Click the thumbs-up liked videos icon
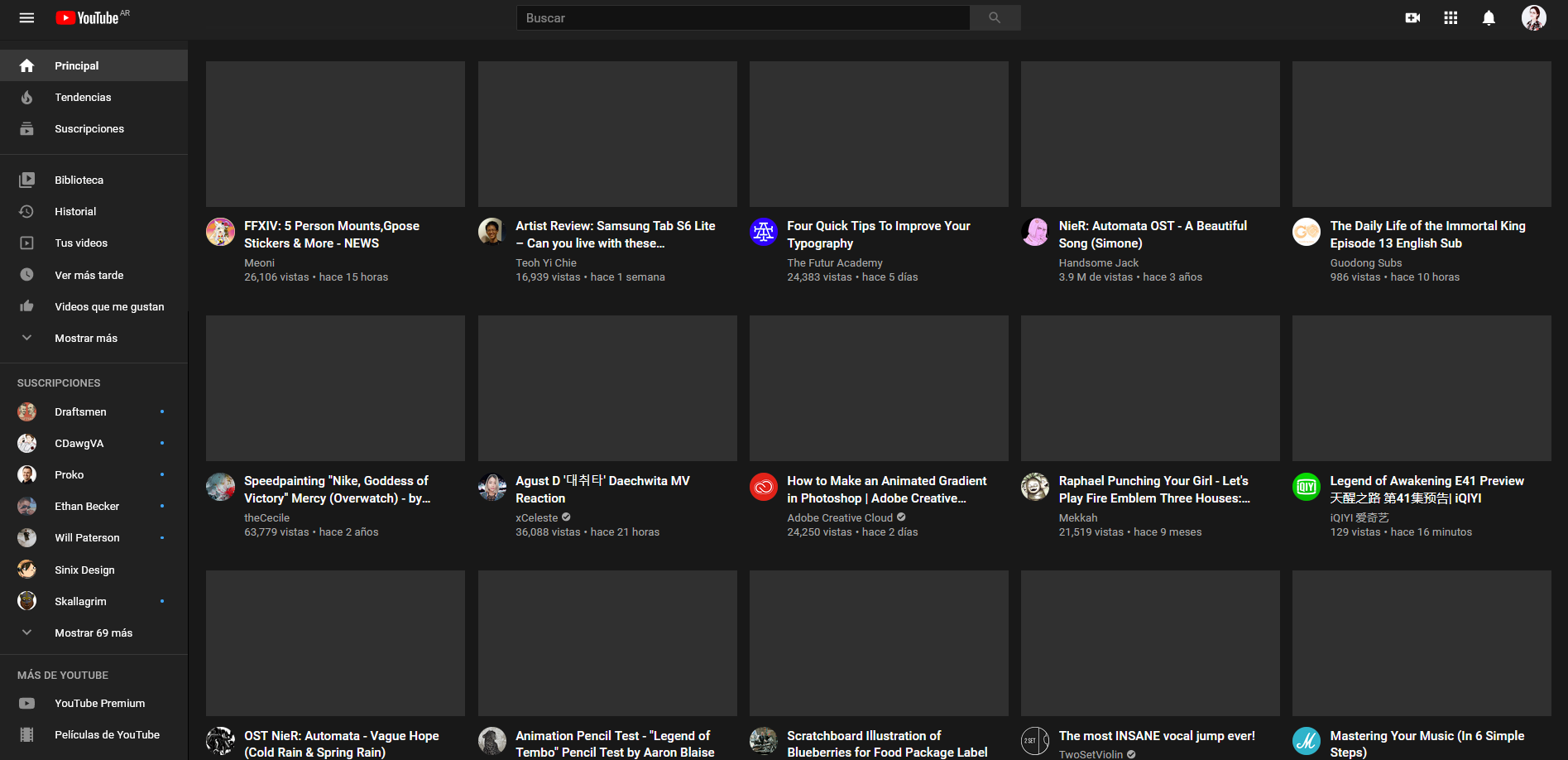The width and height of the screenshot is (1568, 760). [26, 306]
